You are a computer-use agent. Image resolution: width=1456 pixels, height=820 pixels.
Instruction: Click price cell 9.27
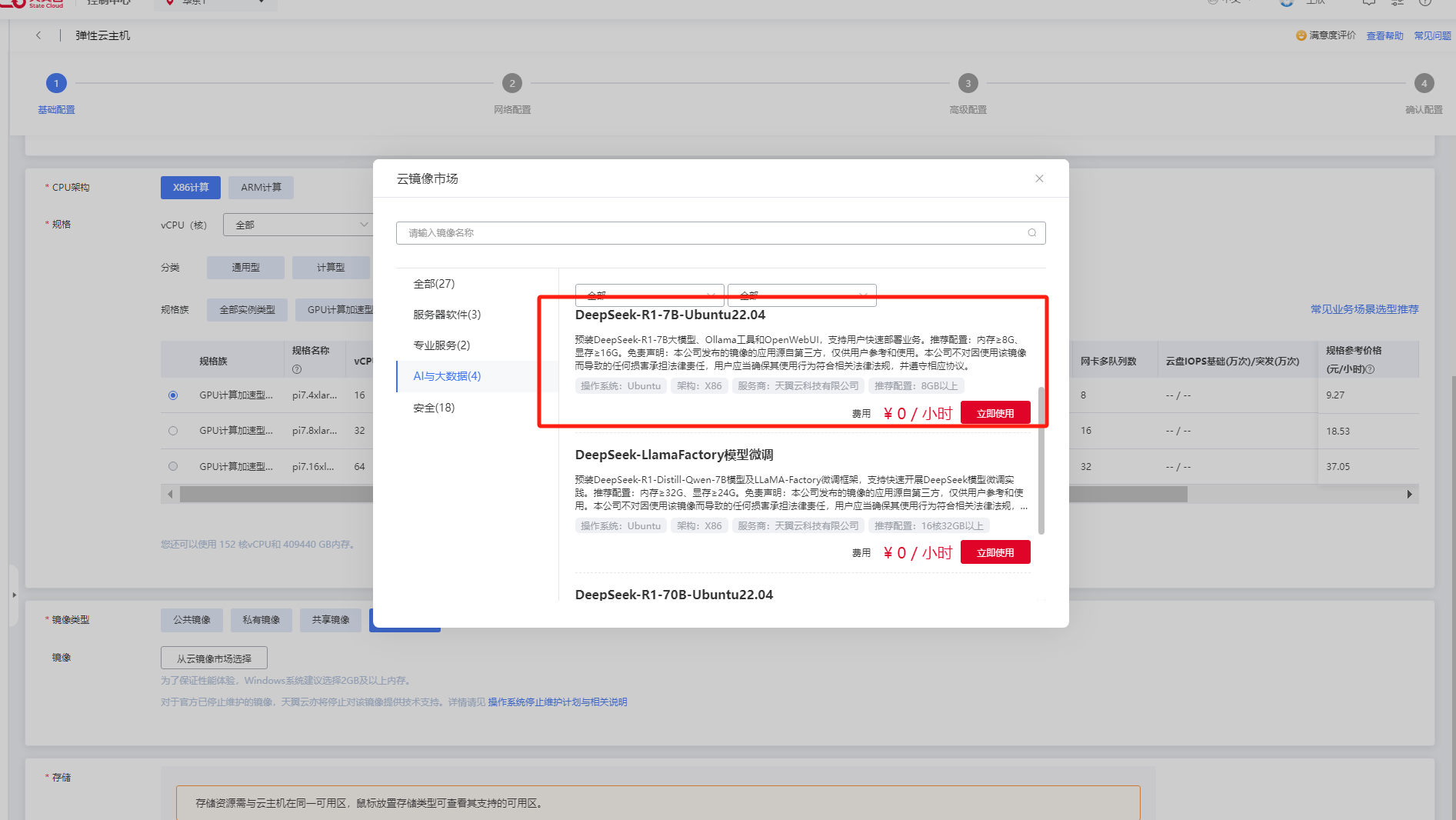pos(1335,395)
